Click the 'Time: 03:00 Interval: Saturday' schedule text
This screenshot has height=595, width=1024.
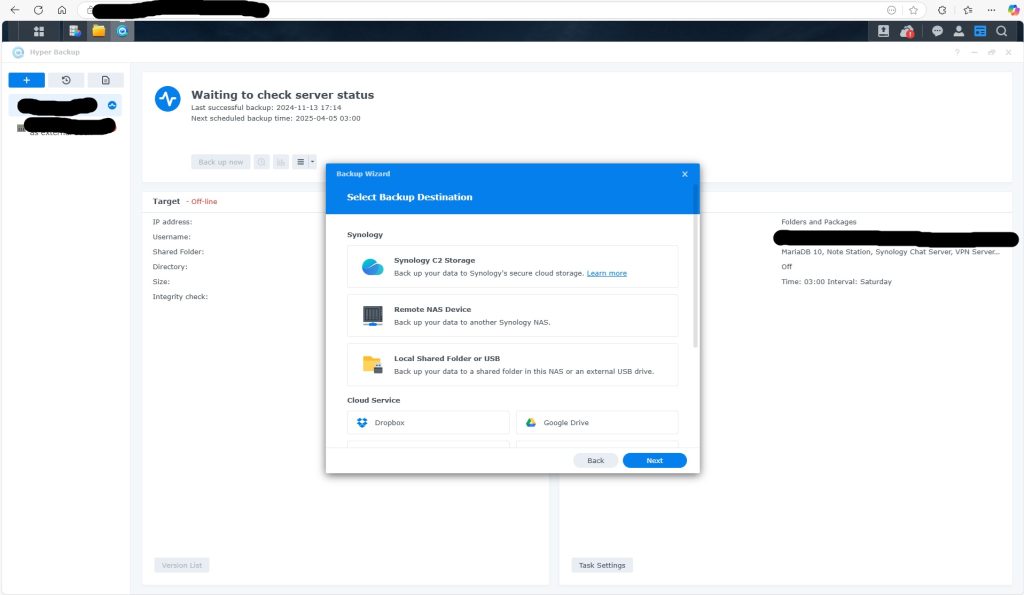click(x=836, y=281)
